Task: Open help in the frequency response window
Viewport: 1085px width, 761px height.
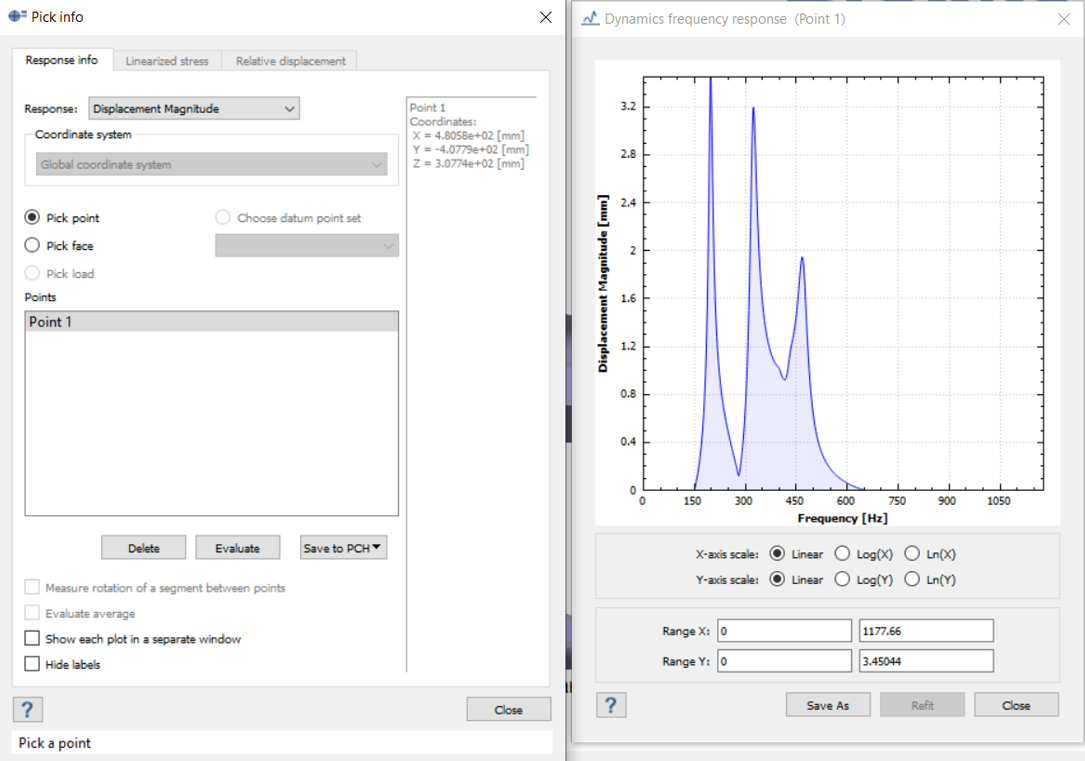Action: coord(611,705)
